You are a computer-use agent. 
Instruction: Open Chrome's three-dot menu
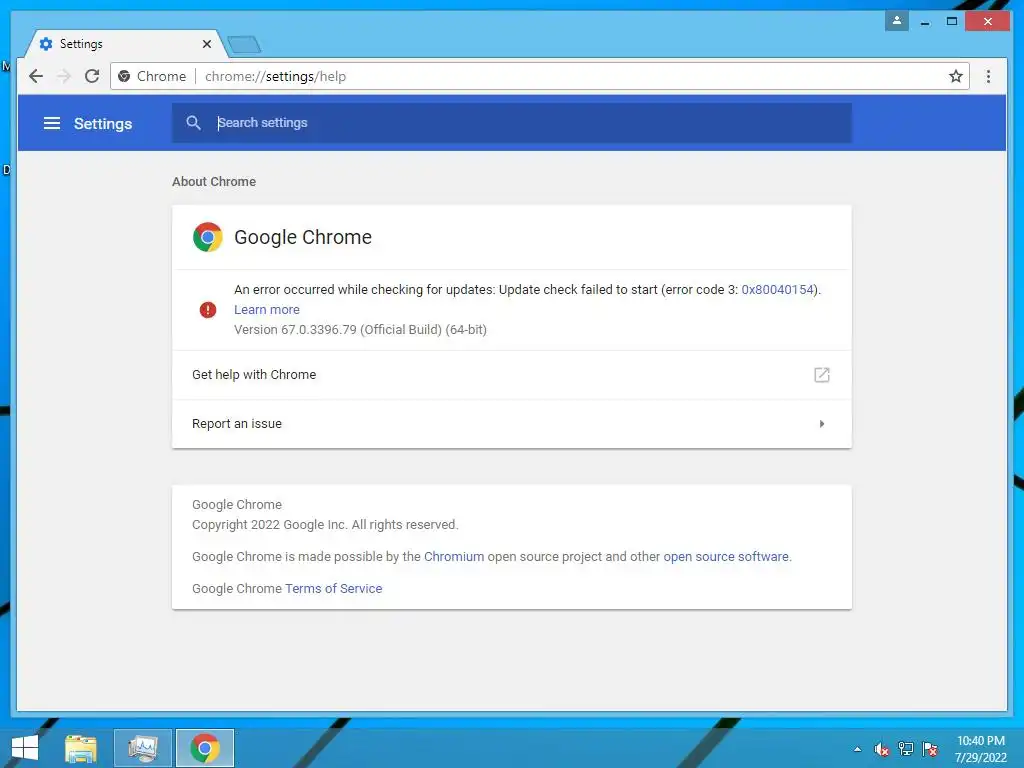coord(988,76)
